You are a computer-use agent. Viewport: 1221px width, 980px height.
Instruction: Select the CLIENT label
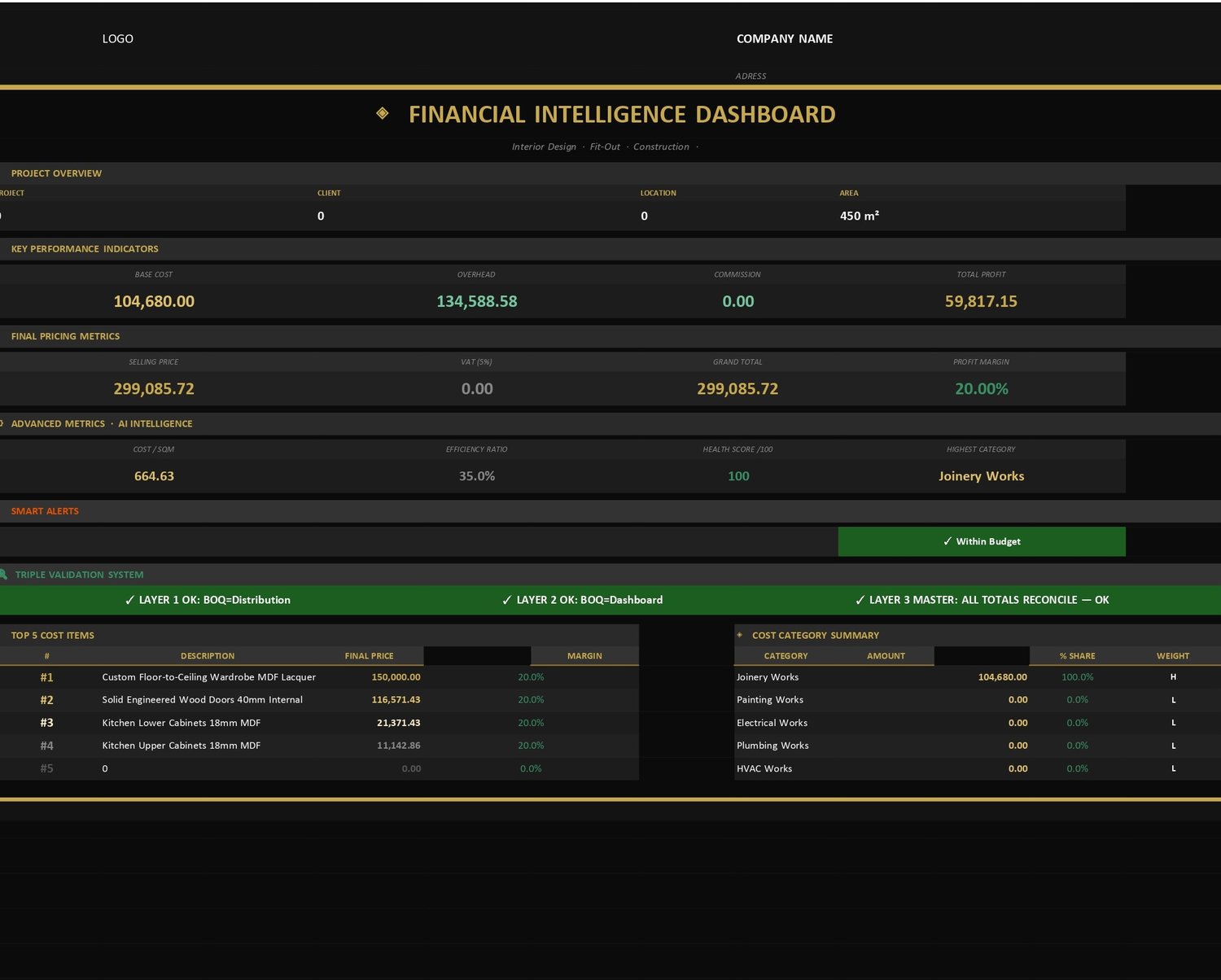tap(329, 193)
